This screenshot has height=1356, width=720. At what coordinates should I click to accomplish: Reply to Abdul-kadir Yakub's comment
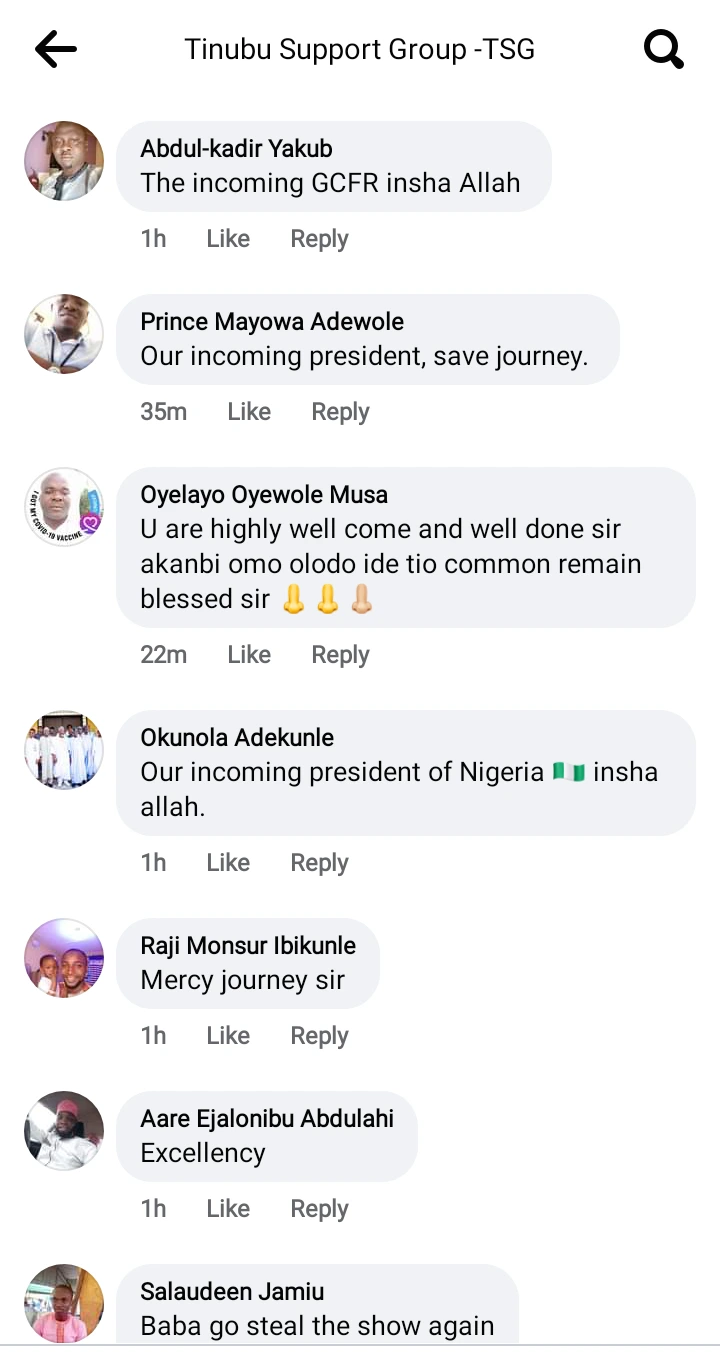(319, 239)
